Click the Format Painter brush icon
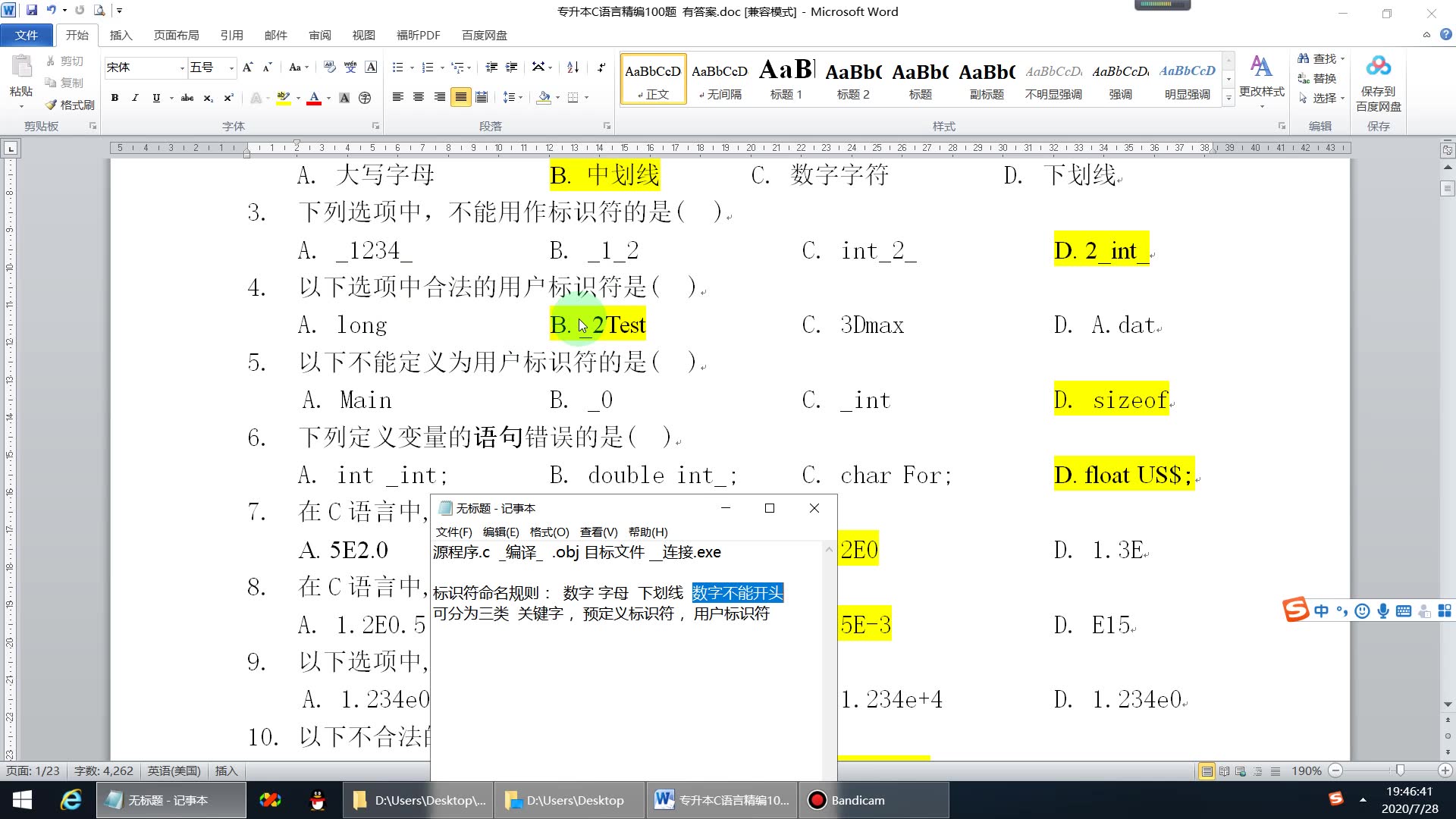The image size is (1456, 819). point(52,105)
